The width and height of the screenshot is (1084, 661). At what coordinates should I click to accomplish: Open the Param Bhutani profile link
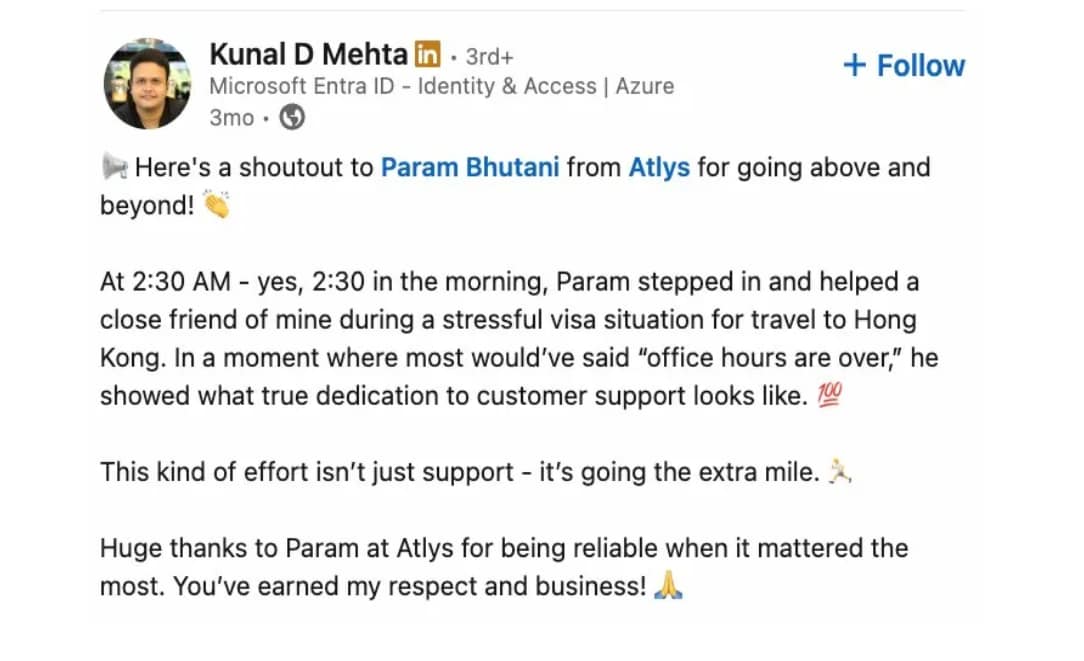[470, 167]
